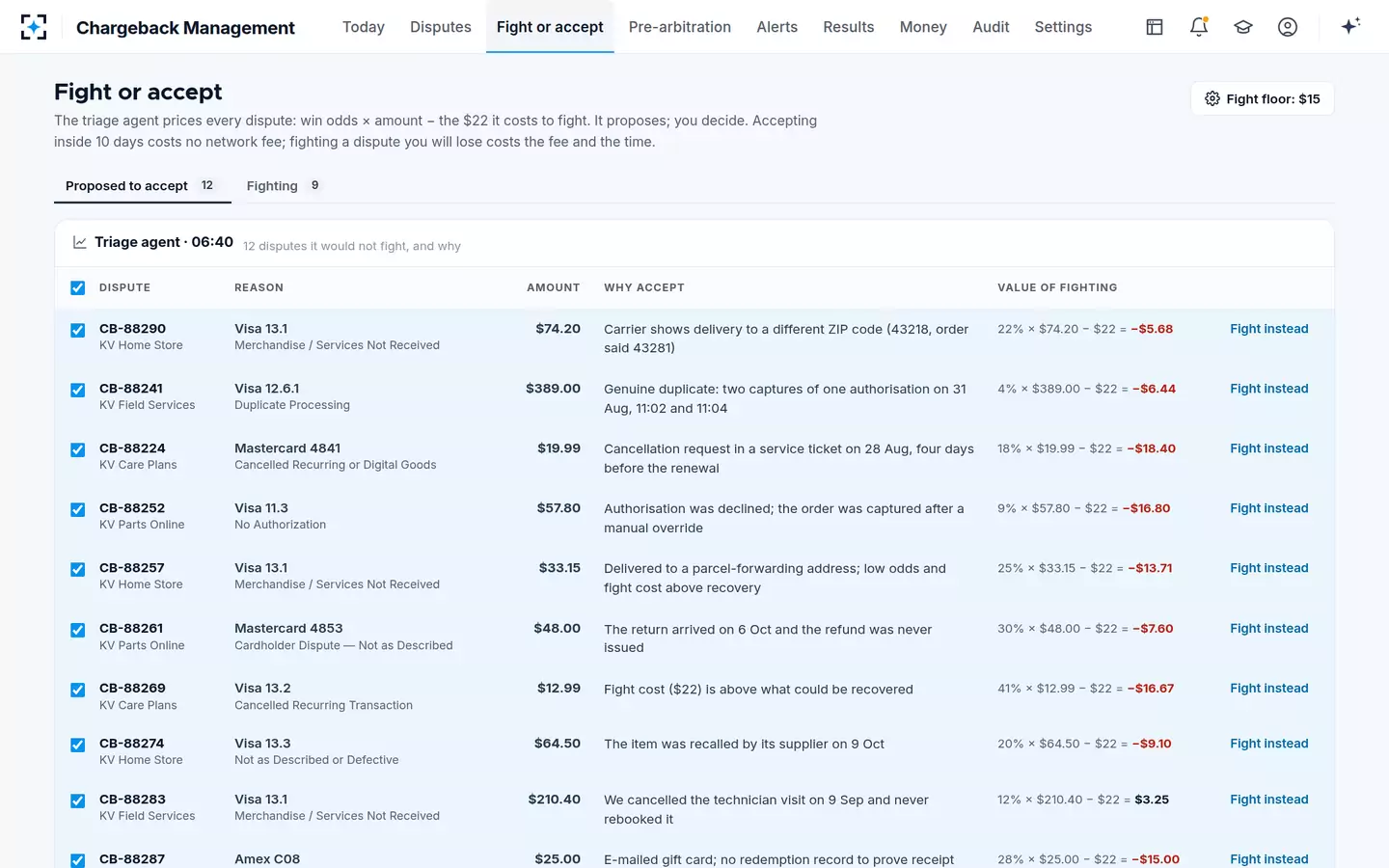The image size is (1389, 868).
Task: Open the Money nav item
Action: pos(923,27)
